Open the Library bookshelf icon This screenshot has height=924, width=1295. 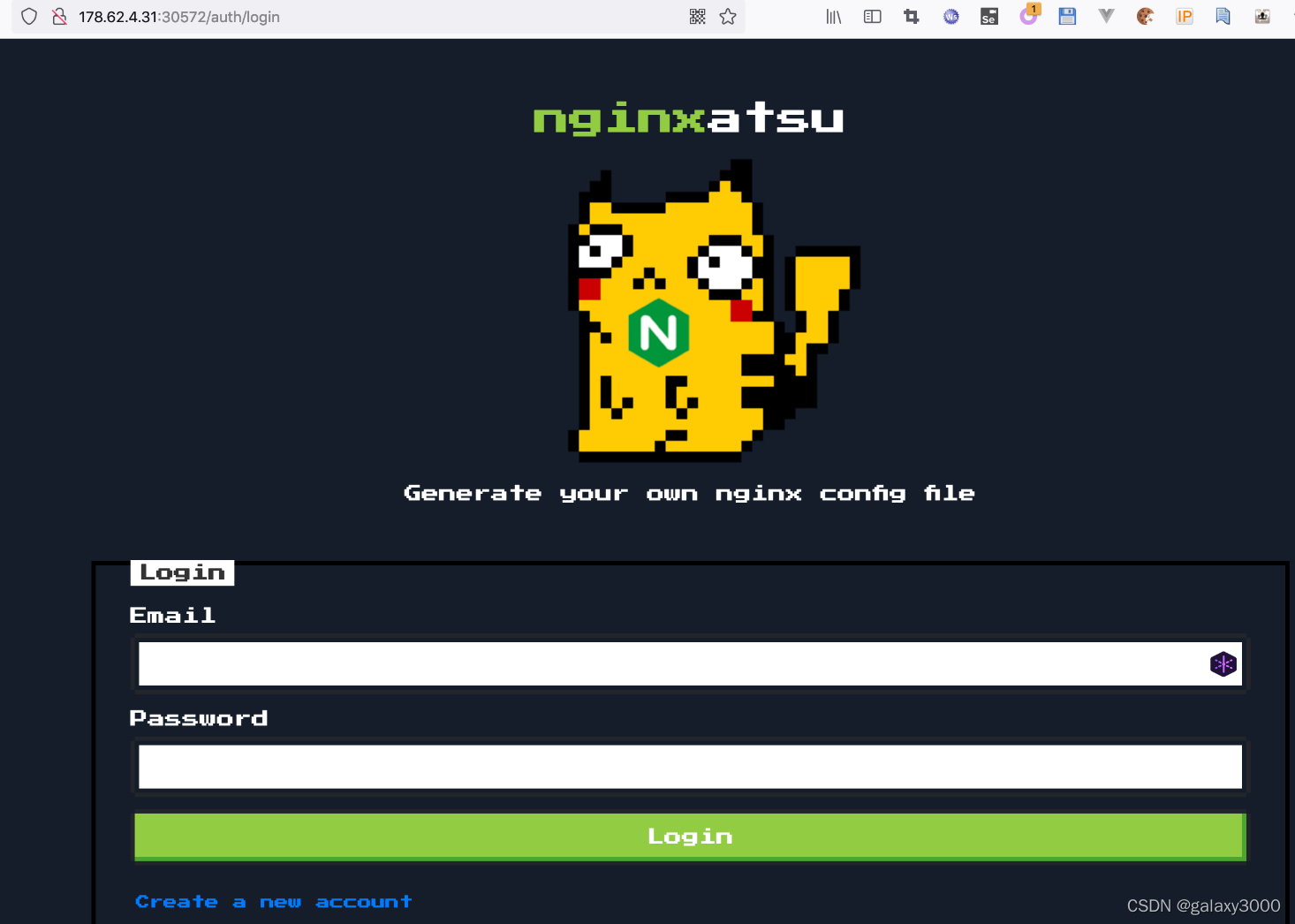[834, 17]
